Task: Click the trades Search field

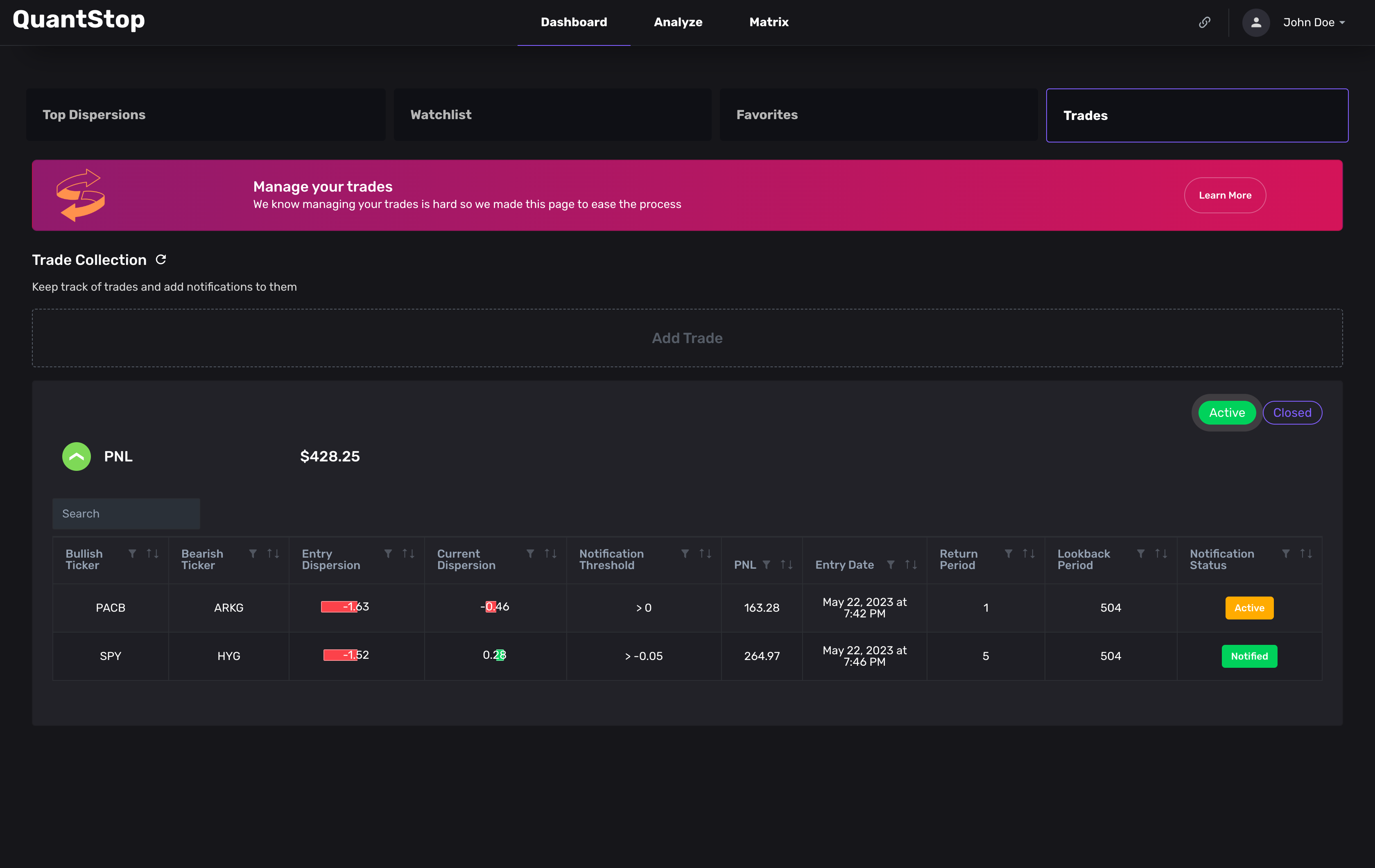Action: tap(126, 513)
